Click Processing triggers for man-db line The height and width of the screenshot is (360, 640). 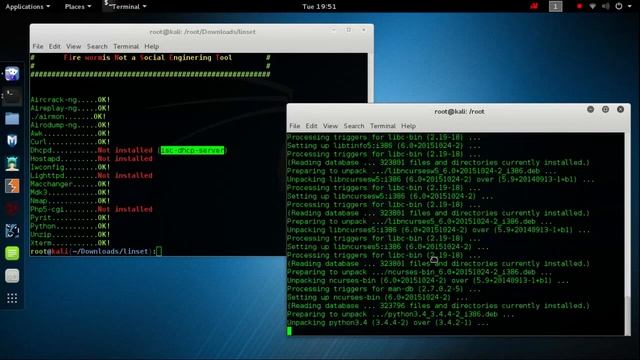[384, 289]
